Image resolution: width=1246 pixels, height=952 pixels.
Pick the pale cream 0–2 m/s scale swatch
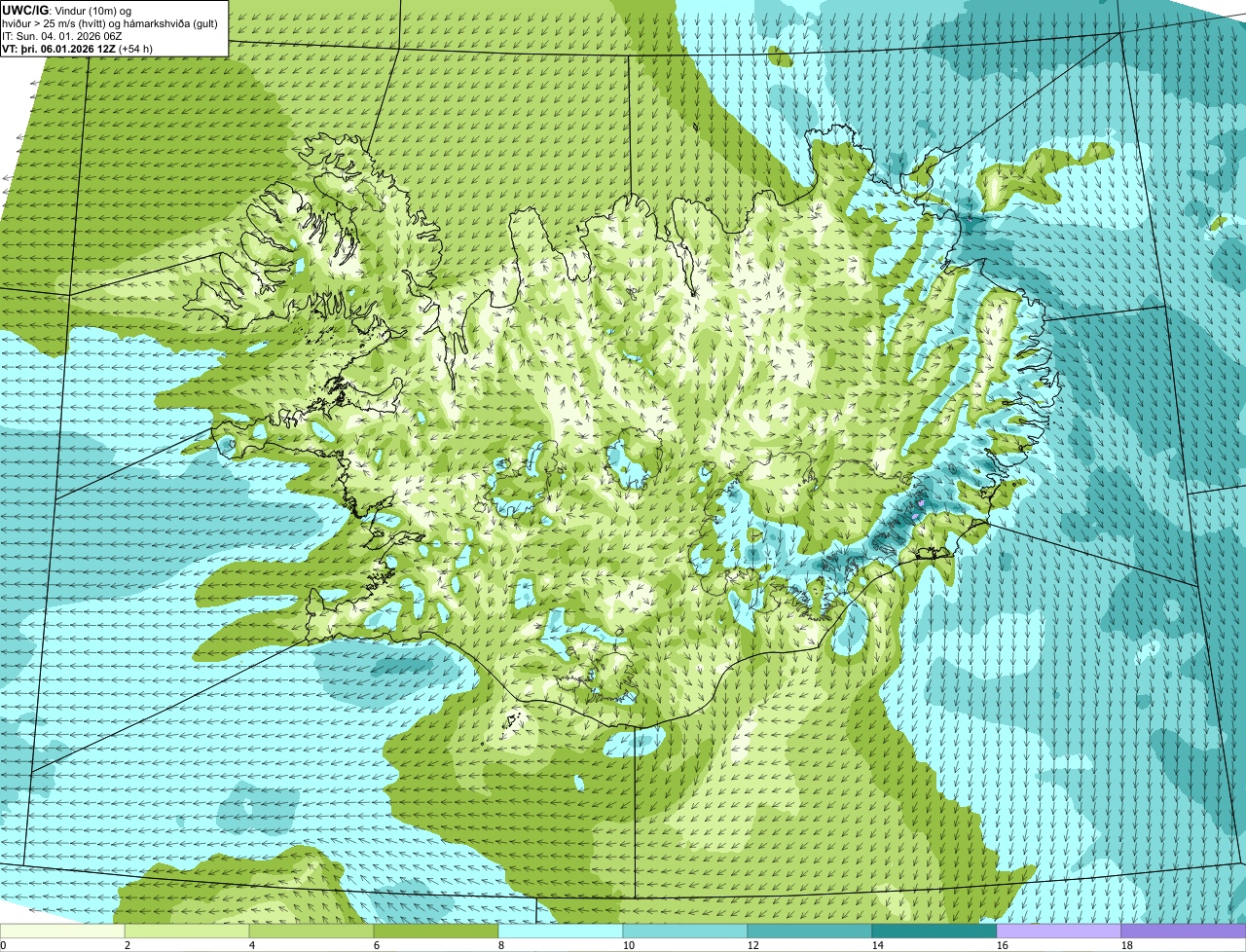pyautogui.click(x=62, y=931)
